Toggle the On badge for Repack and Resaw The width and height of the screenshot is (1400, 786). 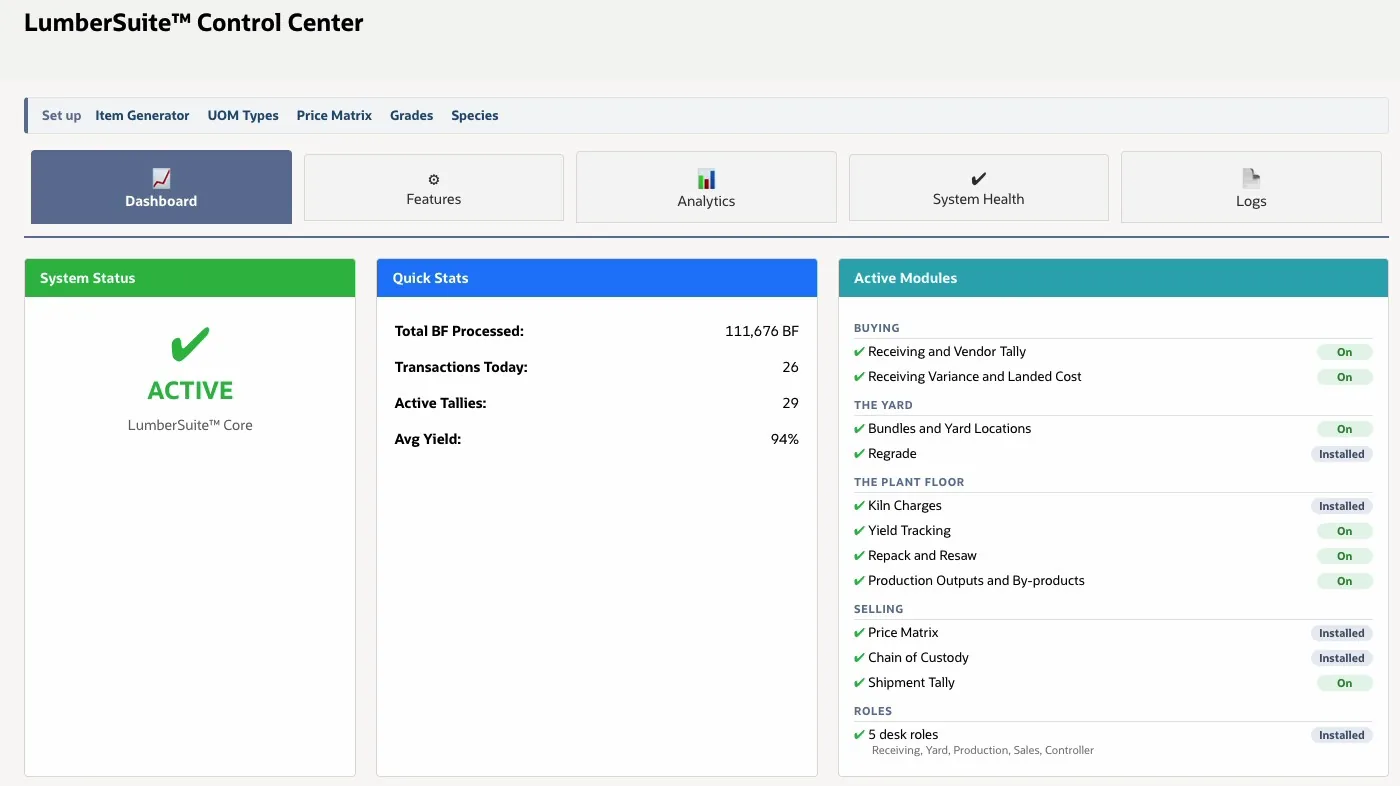point(1345,556)
